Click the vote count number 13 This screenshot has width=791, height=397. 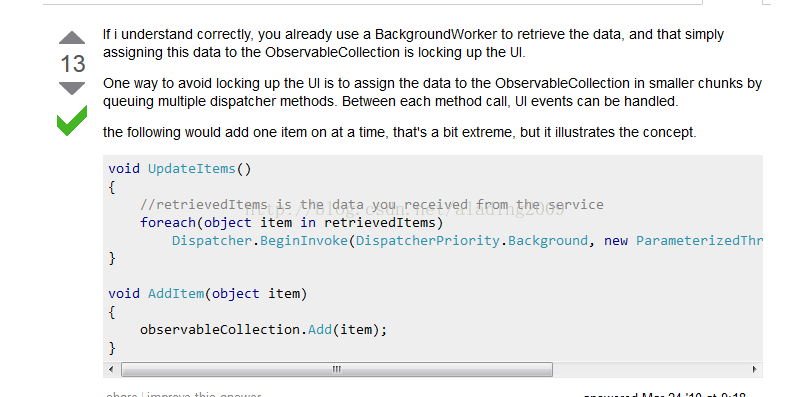click(73, 64)
